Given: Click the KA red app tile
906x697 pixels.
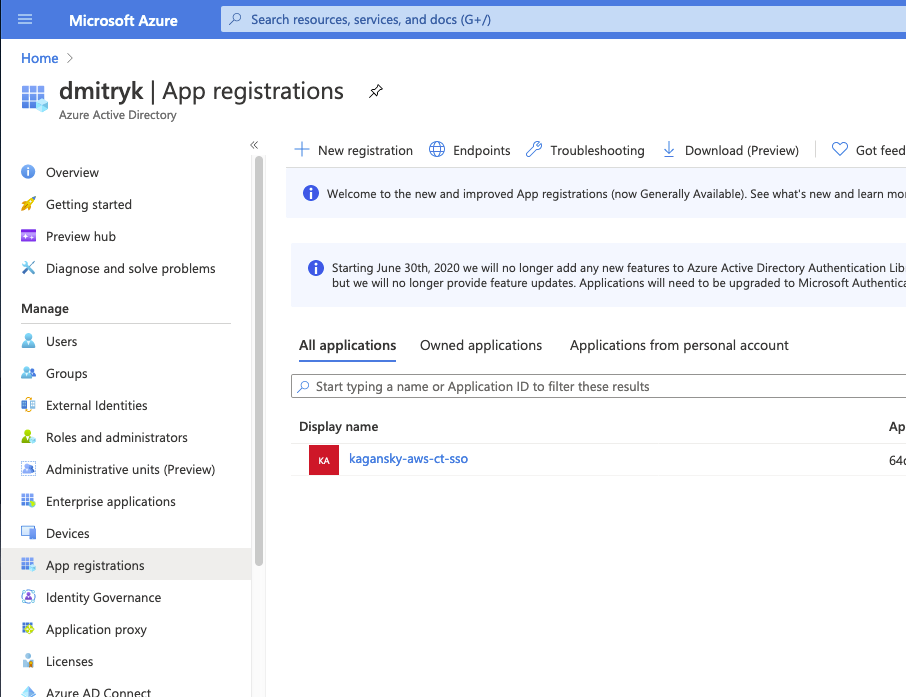Looking at the screenshot, I should [324, 460].
